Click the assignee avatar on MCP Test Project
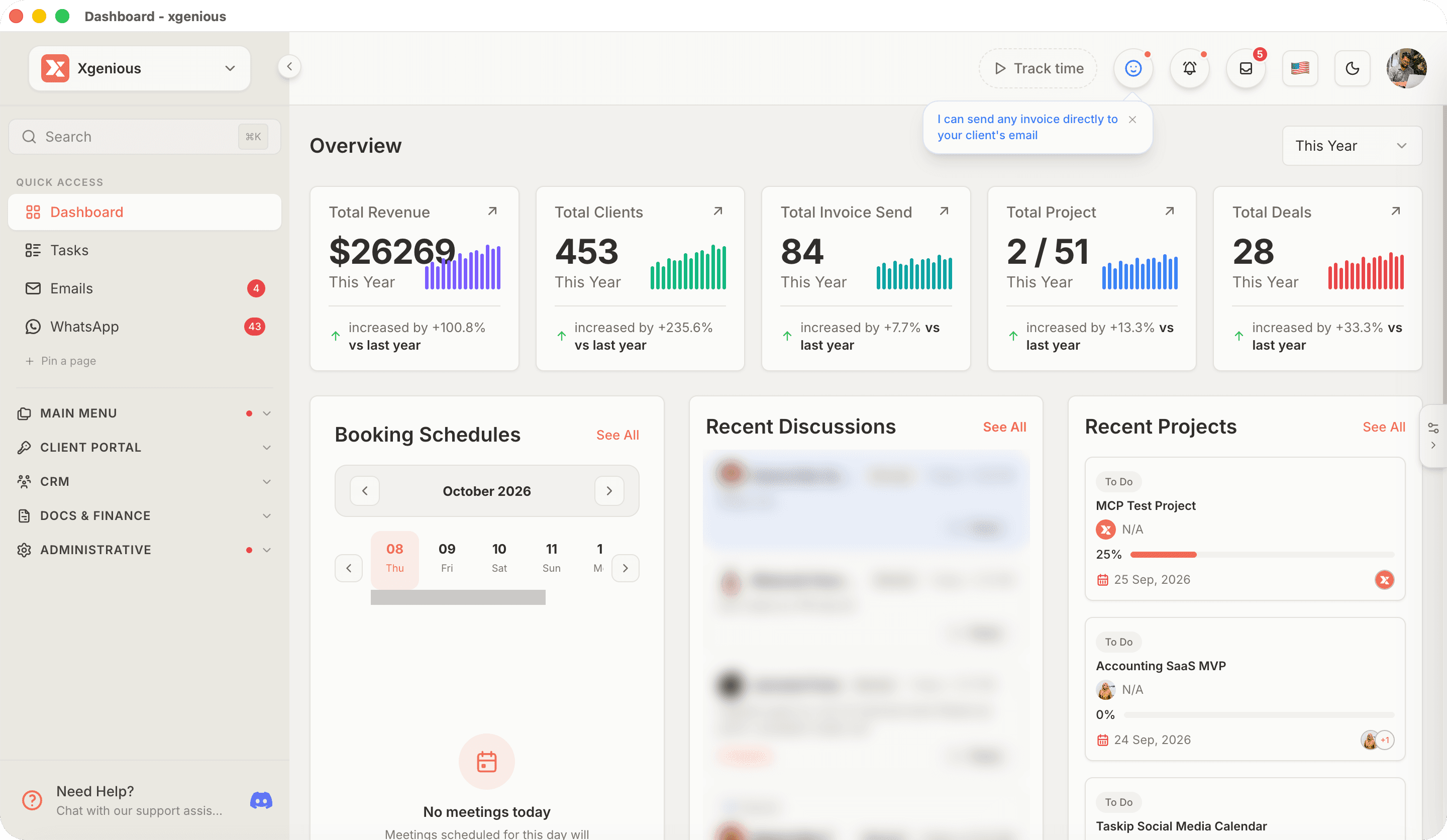Screen dimensions: 1447x840 pos(1384,580)
